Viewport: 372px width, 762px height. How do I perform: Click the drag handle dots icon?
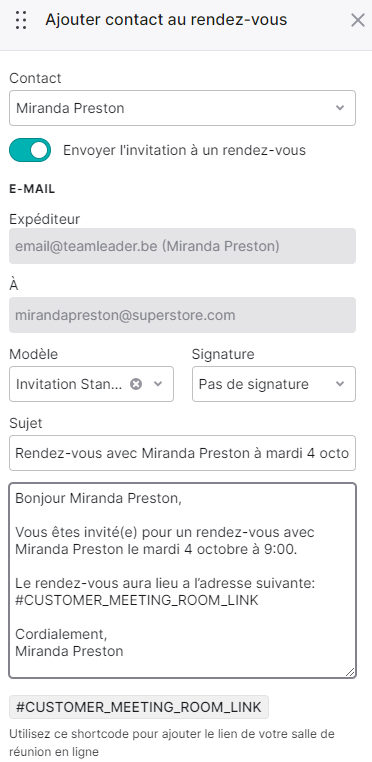(21, 20)
